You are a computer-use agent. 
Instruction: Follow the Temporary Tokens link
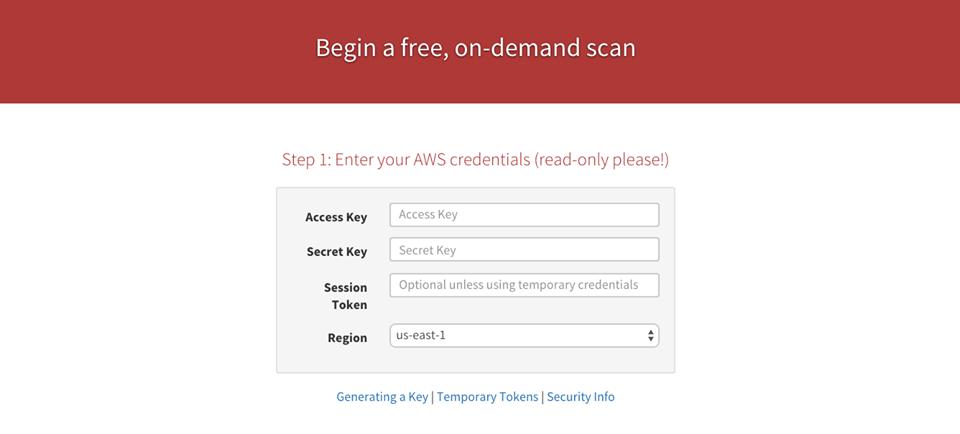pyautogui.click(x=488, y=397)
